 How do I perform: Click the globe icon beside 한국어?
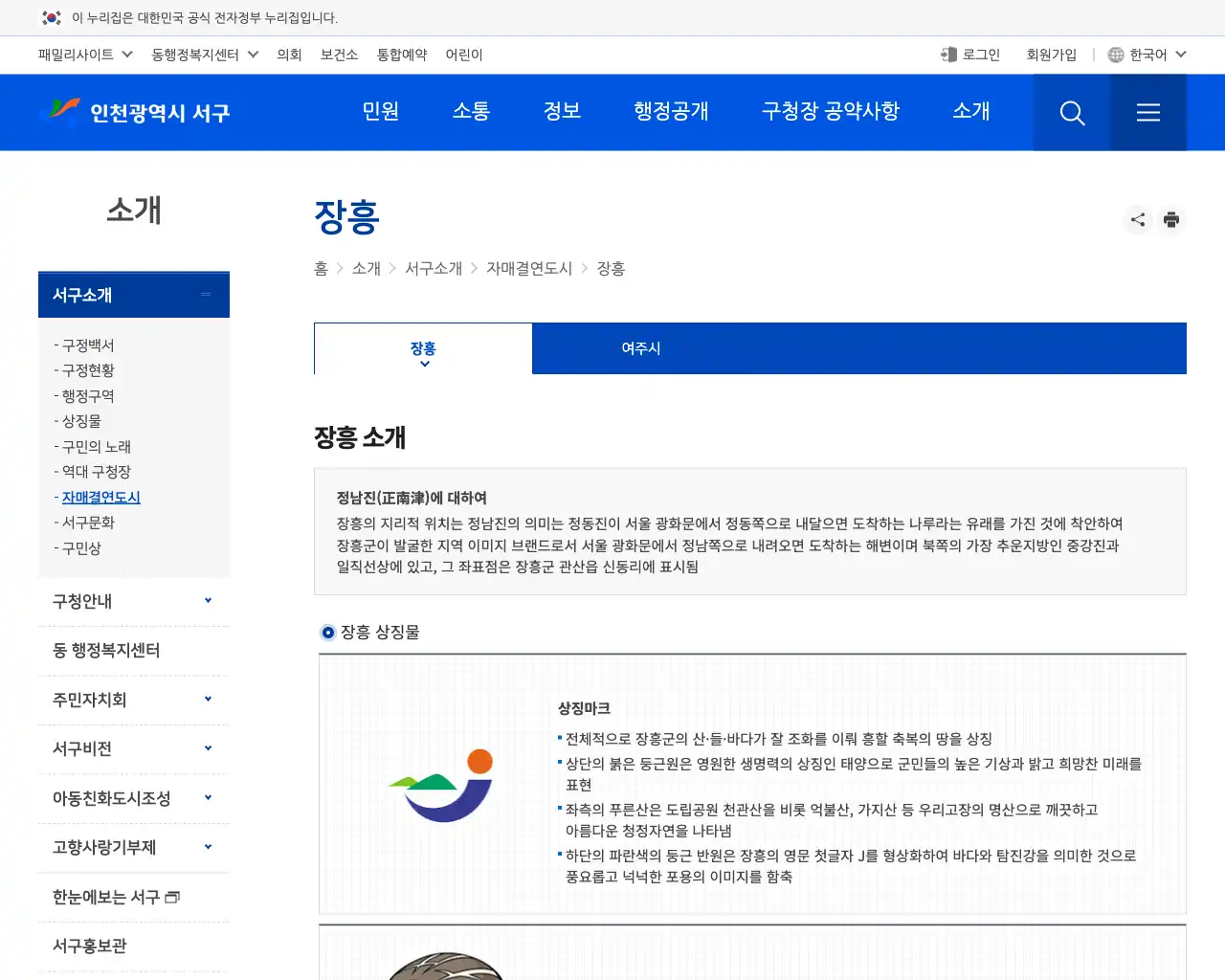(1114, 55)
